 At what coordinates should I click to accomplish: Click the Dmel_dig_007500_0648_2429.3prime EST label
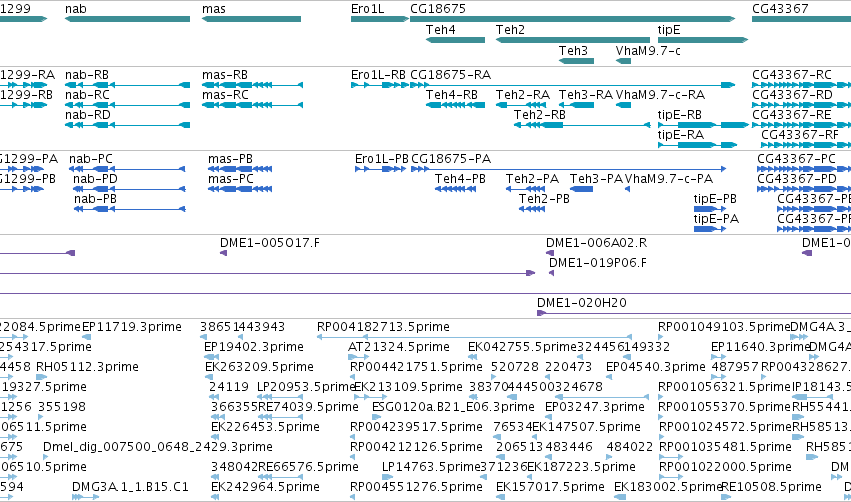point(158,448)
